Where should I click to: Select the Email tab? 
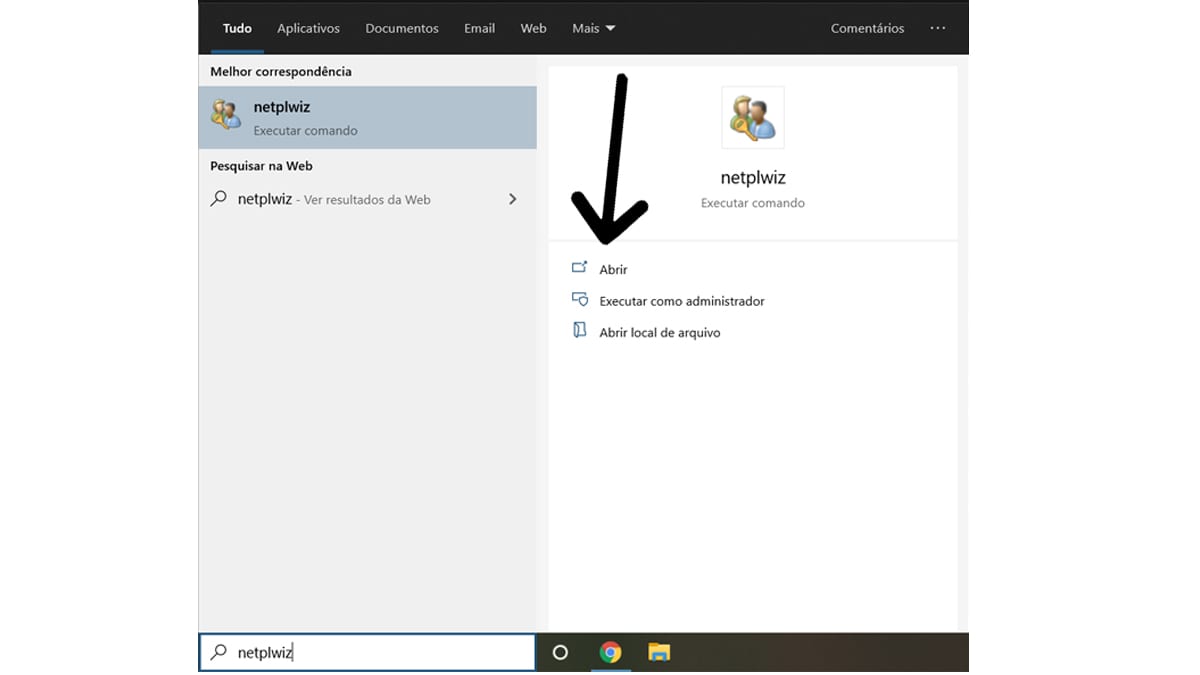pyautogui.click(x=480, y=28)
